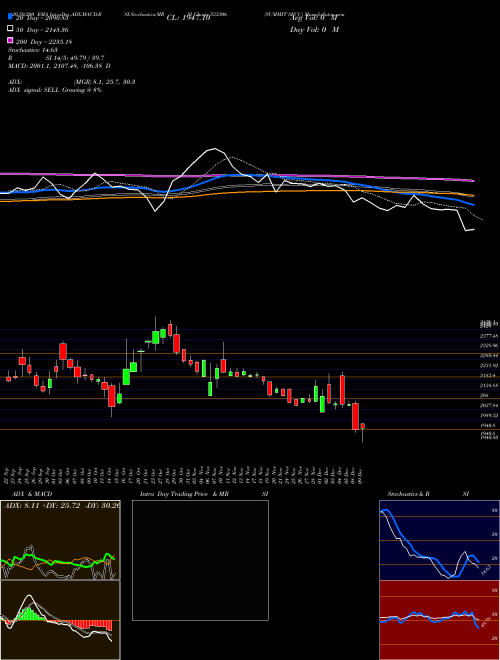
Task: Click the white 50 Day legend swatch
Action: coord(11,29)
